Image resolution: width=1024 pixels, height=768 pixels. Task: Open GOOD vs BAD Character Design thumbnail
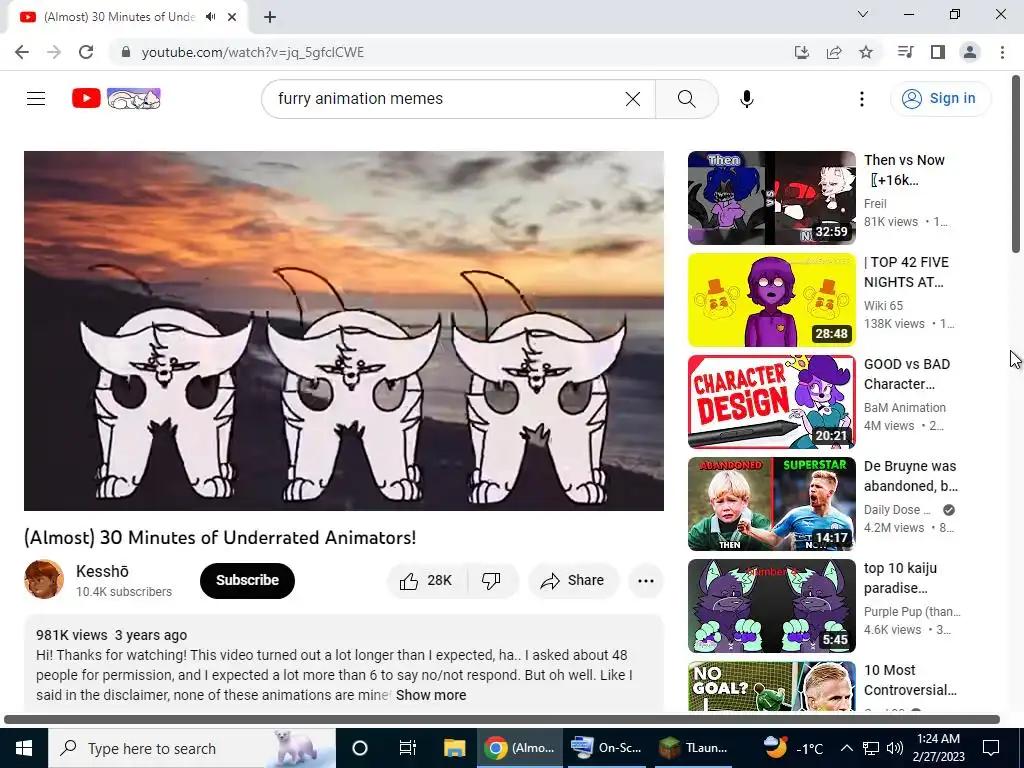(771, 402)
